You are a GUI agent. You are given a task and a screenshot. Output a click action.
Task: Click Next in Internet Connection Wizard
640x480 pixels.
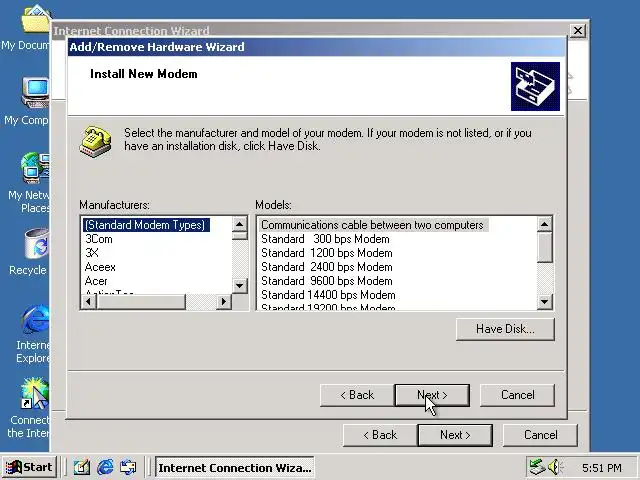coord(455,435)
